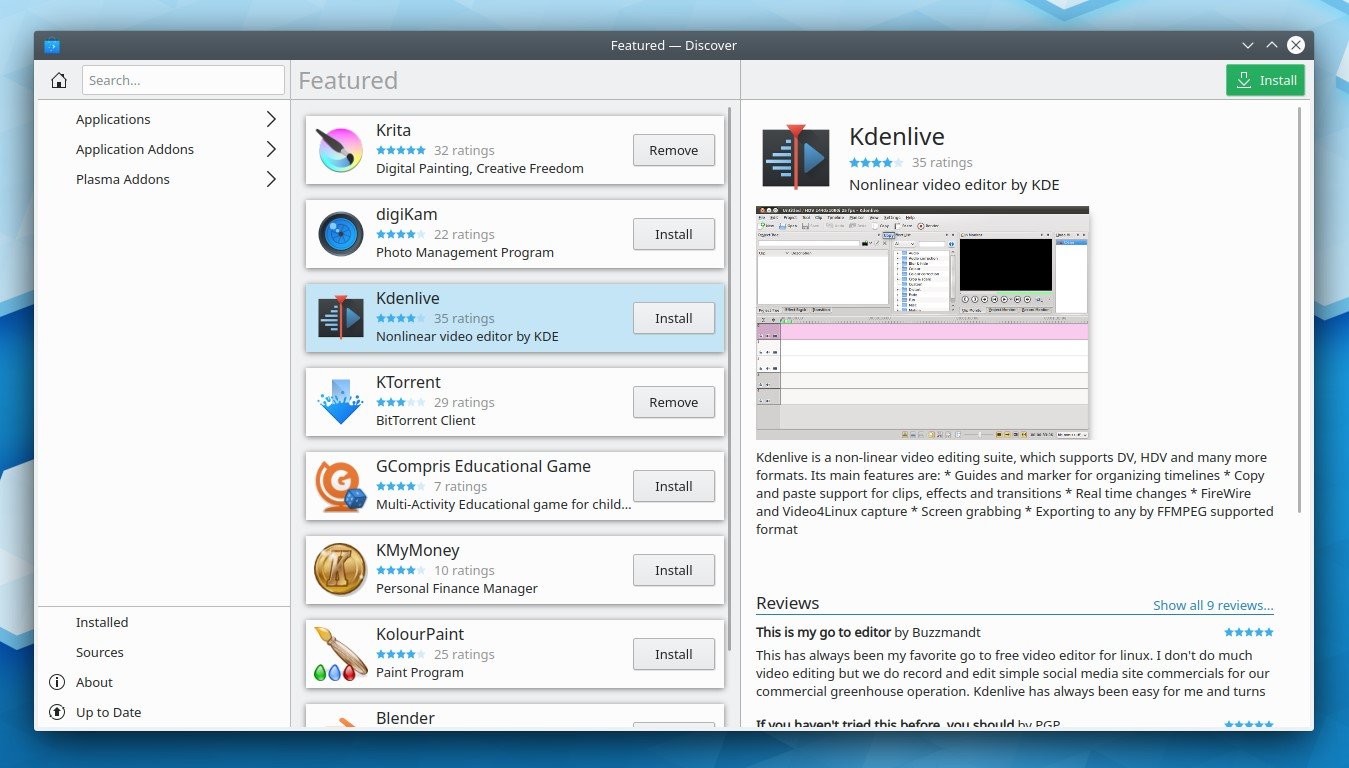Open the KolourPaint brush icon
The image size is (1349, 768).
[x=336, y=654]
